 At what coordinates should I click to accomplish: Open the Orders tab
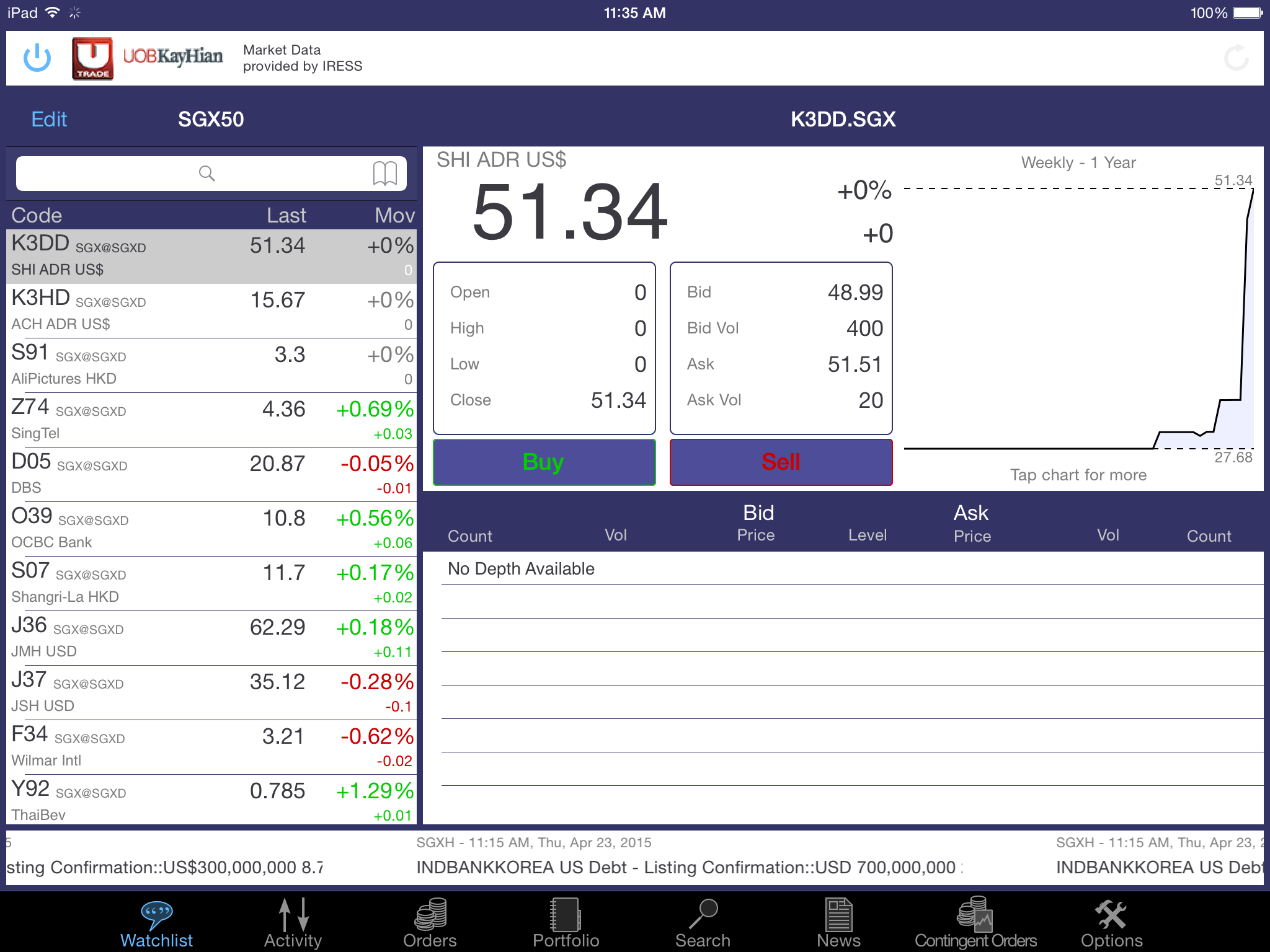pyautogui.click(x=430, y=923)
